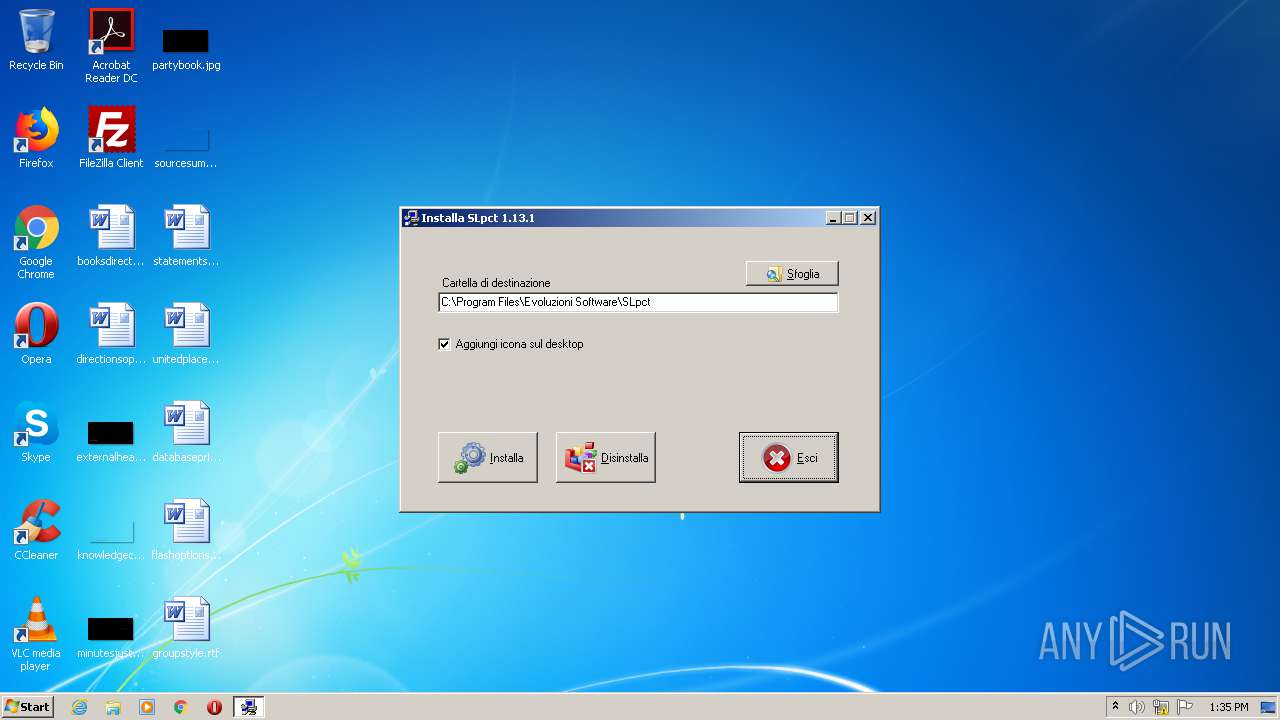
Task: Open Recycle Bin desktop icon
Action: 36,40
